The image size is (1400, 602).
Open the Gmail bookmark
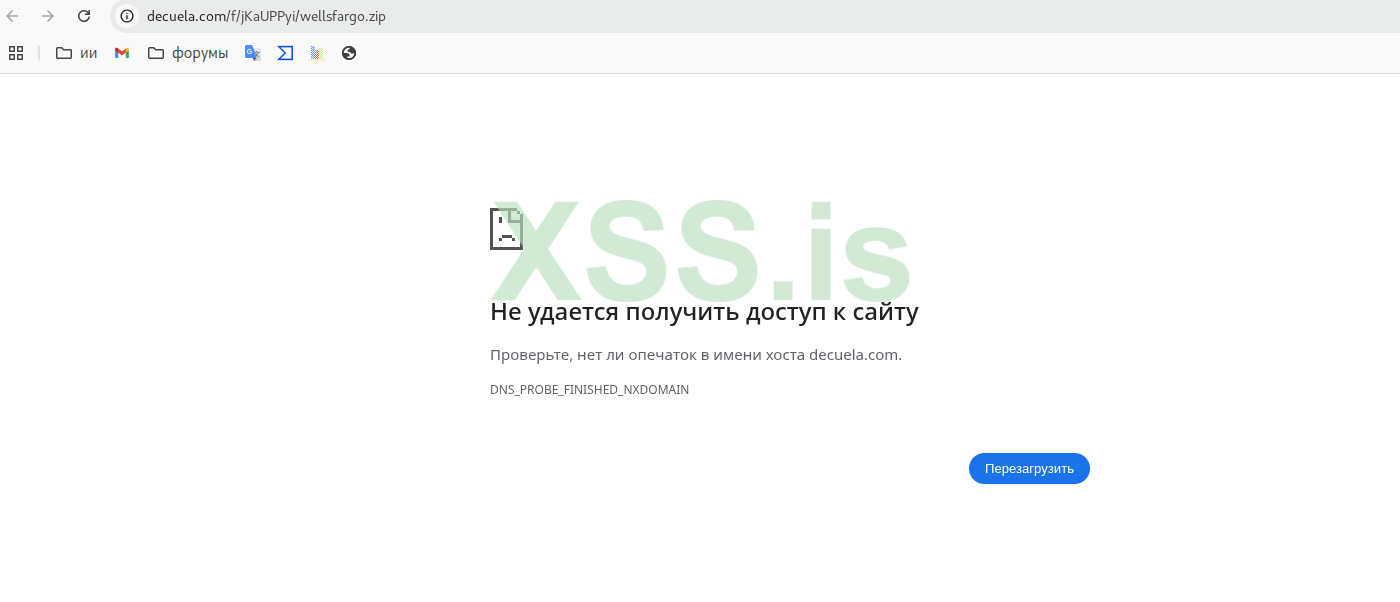click(121, 53)
